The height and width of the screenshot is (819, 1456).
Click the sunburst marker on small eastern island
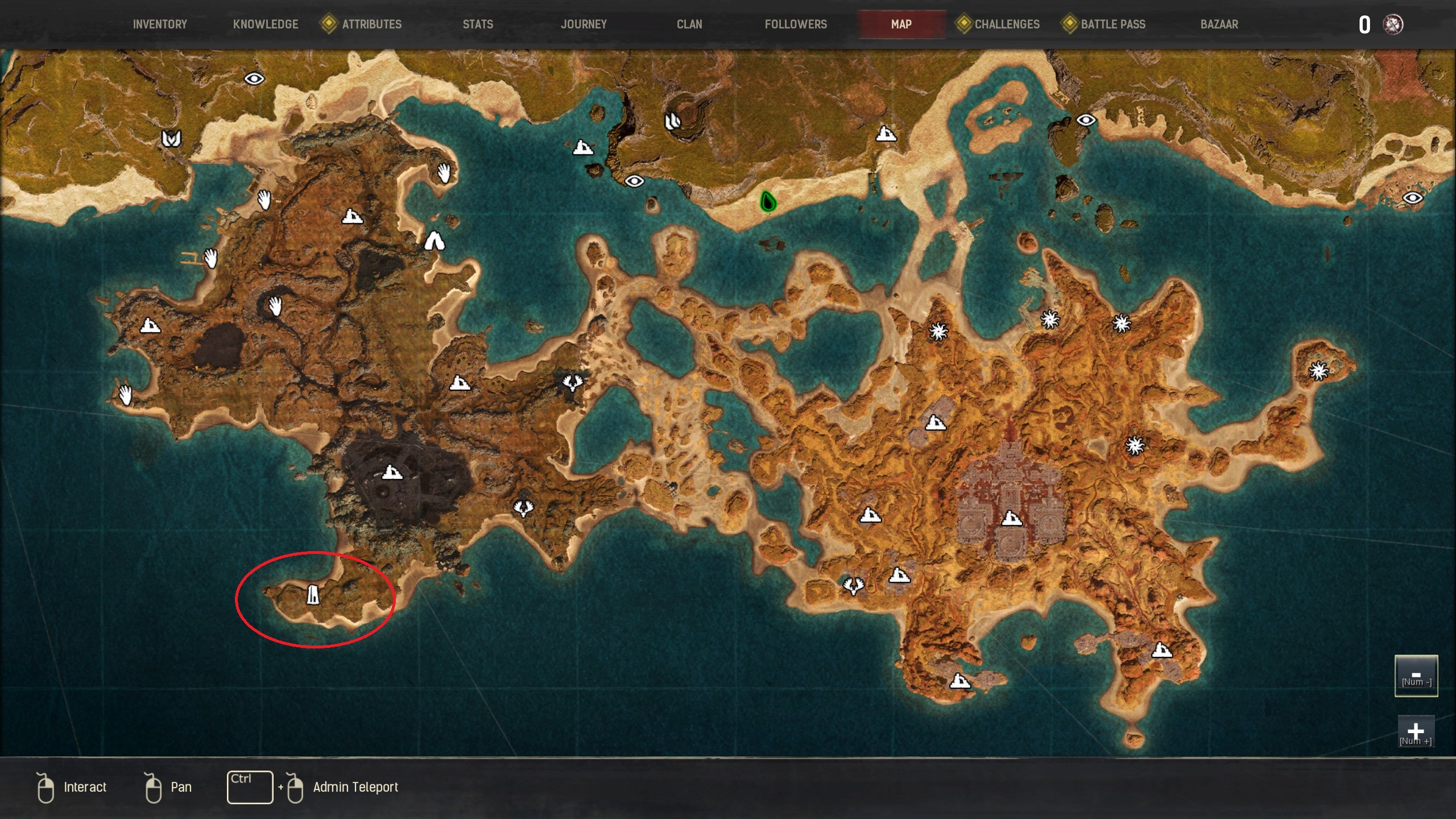(x=1318, y=371)
